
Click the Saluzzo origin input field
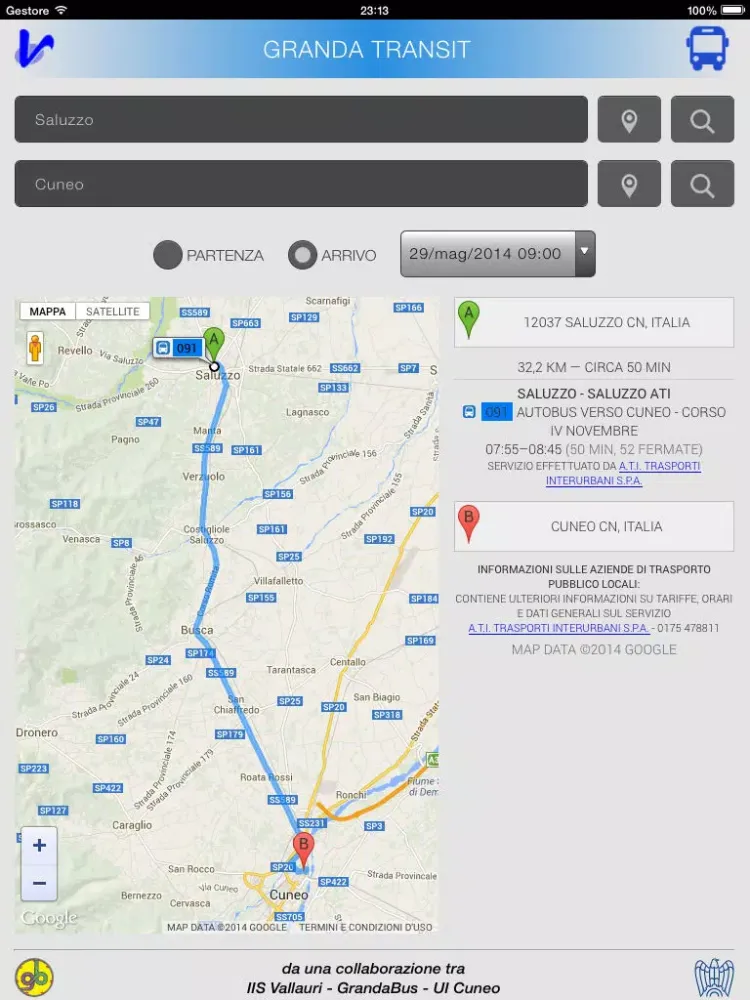tap(301, 119)
